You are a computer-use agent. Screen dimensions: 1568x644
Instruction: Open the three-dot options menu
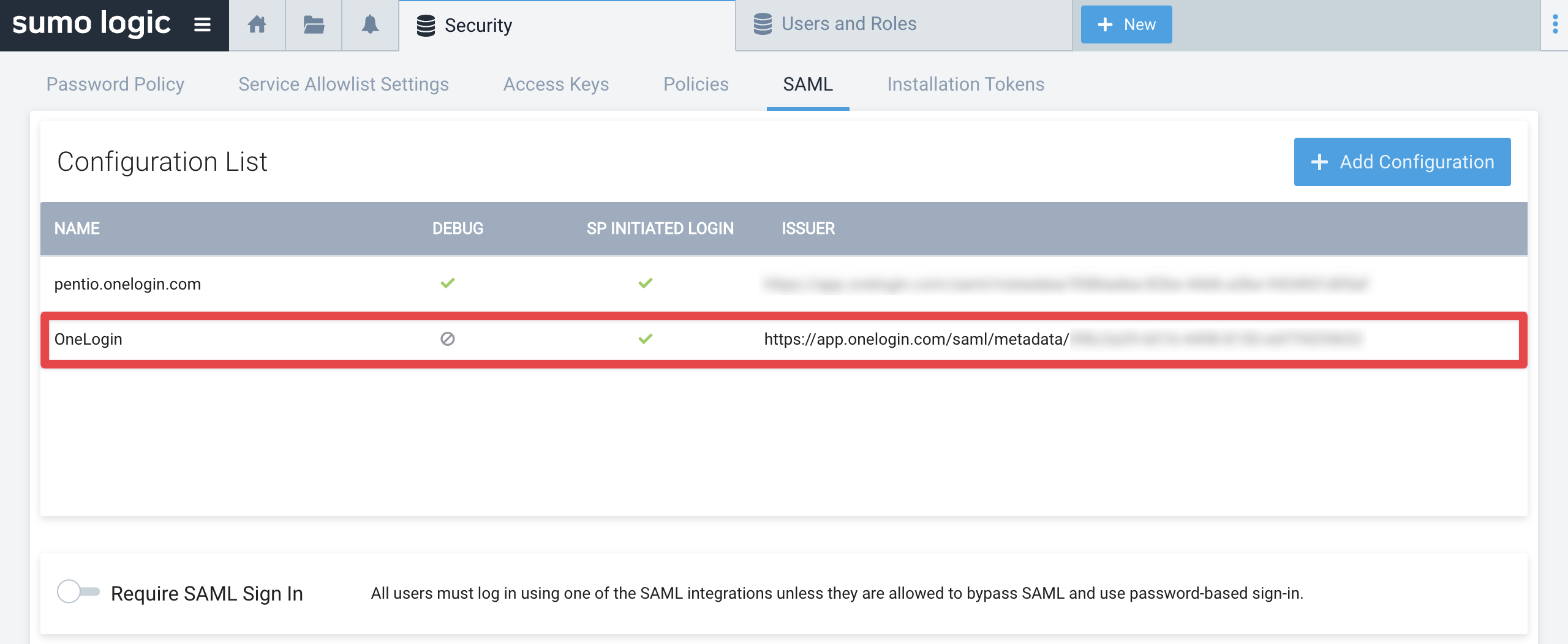tap(1555, 24)
